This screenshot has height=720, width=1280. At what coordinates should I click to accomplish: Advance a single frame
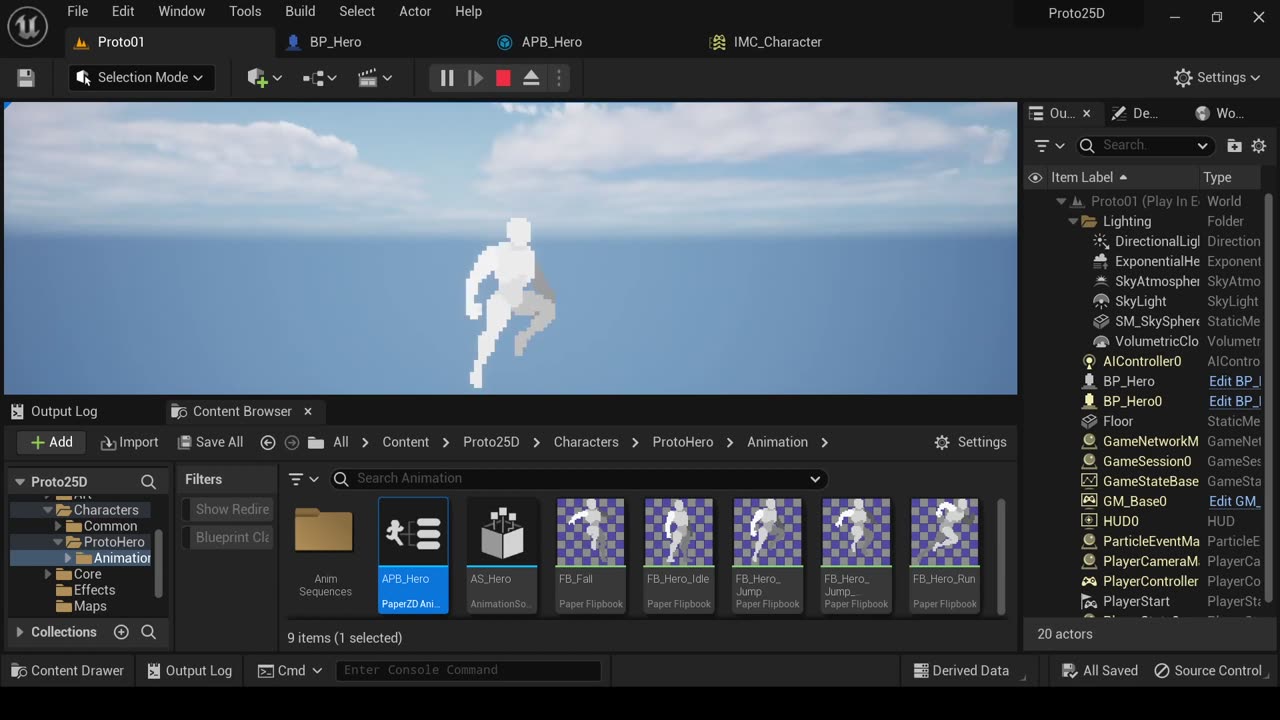[475, 78]
